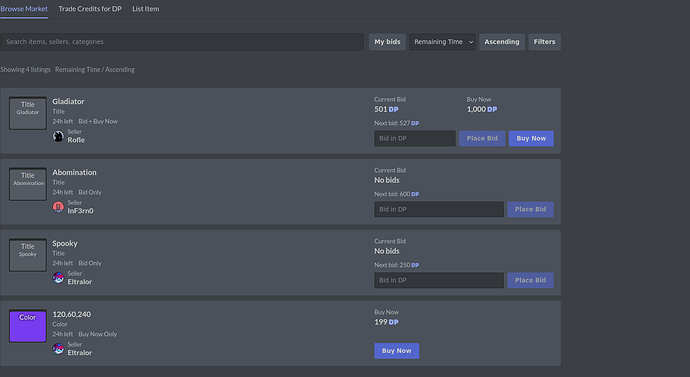
Task: Click the Spooky Bid in DP field
Action: pos(439,280)
